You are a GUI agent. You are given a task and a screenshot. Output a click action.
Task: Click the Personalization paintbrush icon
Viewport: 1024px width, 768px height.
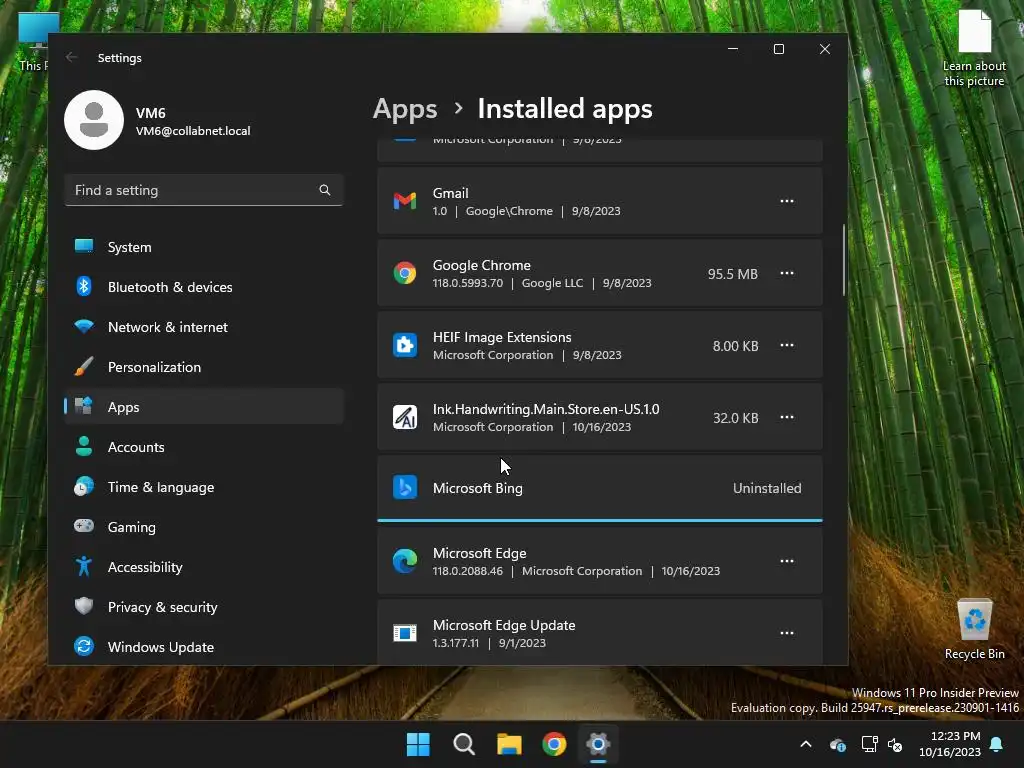tap(84, 366)
